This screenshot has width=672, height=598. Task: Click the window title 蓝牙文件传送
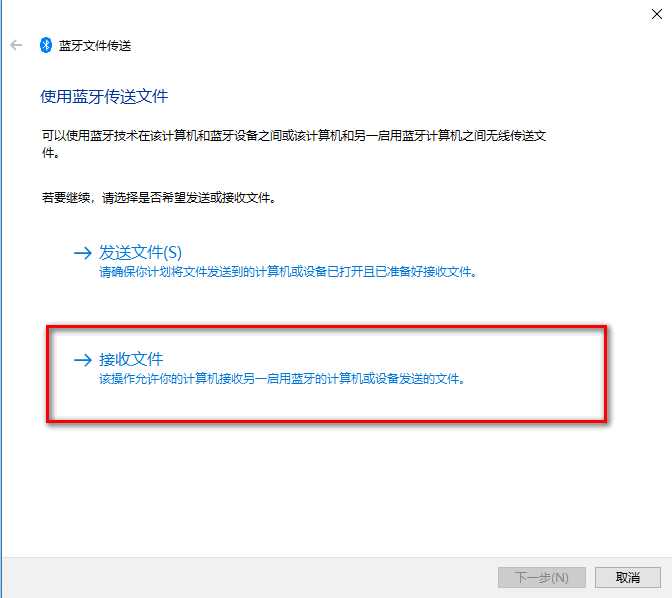click(x=95, y=45)
